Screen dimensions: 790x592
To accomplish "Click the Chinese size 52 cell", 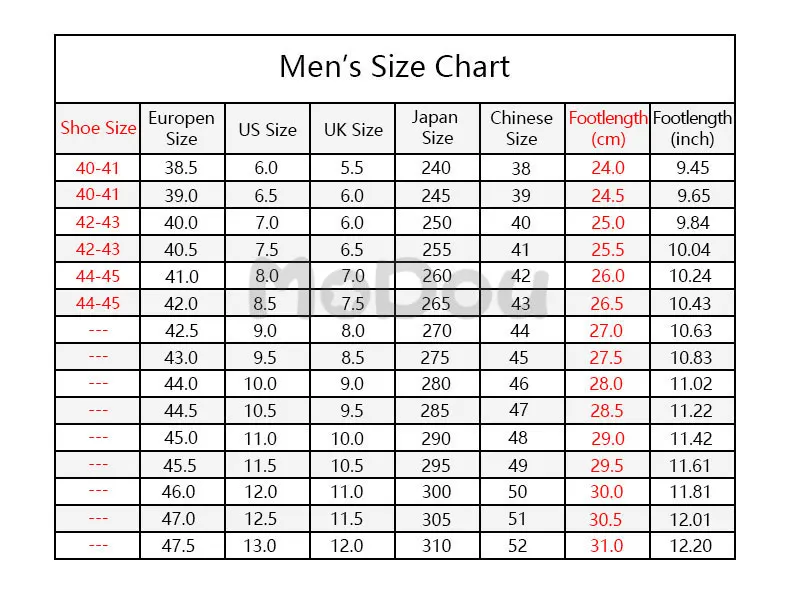I will pyautogui.click(x=521, y=546).
